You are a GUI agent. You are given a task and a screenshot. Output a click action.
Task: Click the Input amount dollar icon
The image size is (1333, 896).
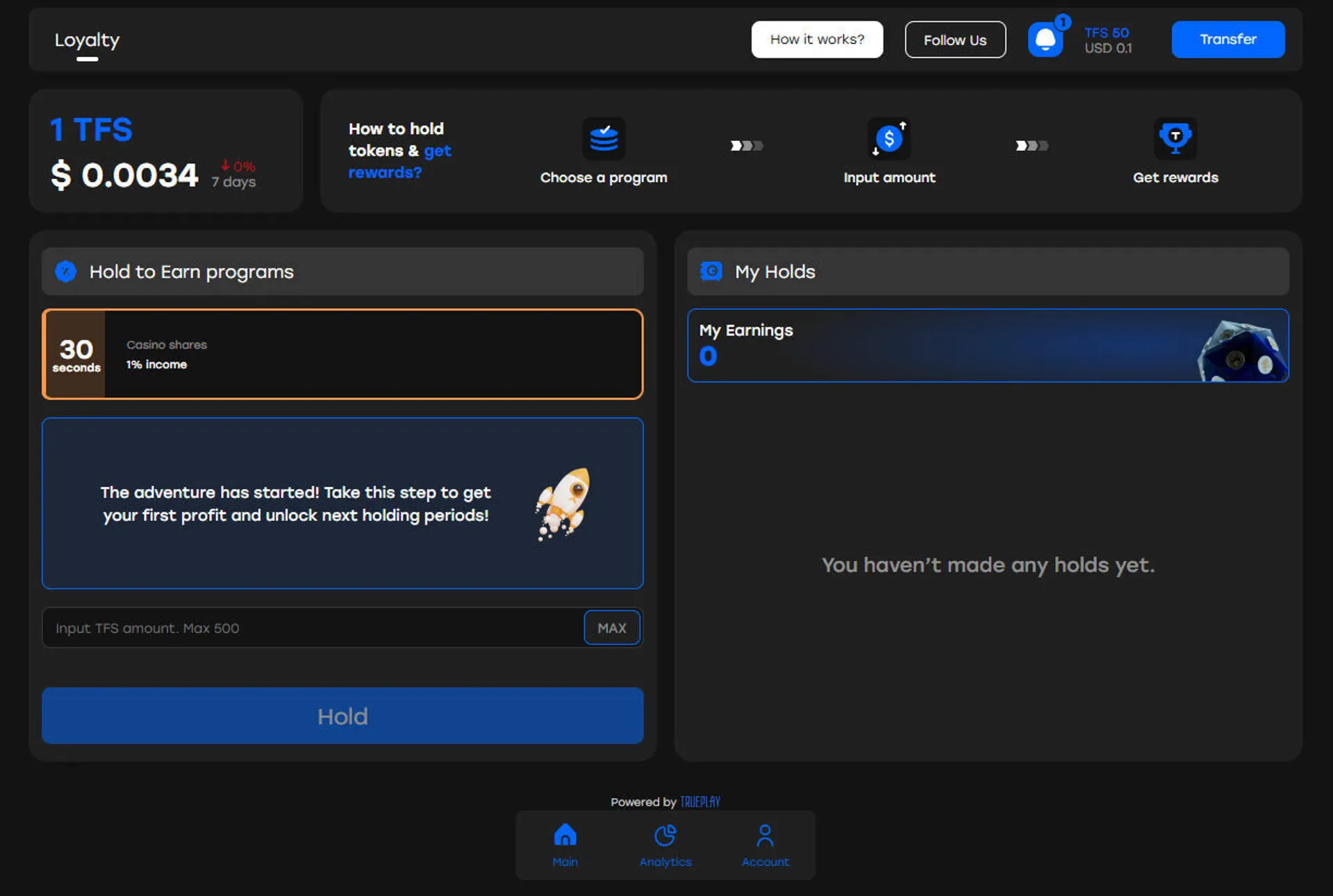888,138
